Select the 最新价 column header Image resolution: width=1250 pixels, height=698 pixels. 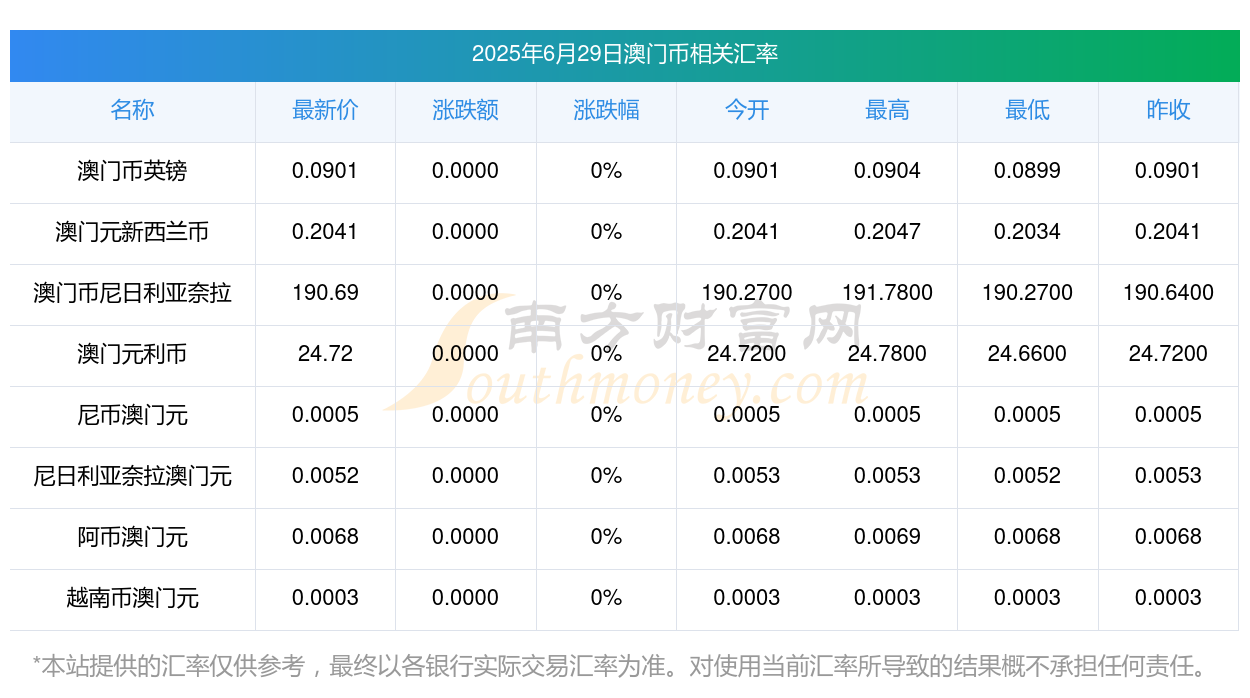pos(325,110)
